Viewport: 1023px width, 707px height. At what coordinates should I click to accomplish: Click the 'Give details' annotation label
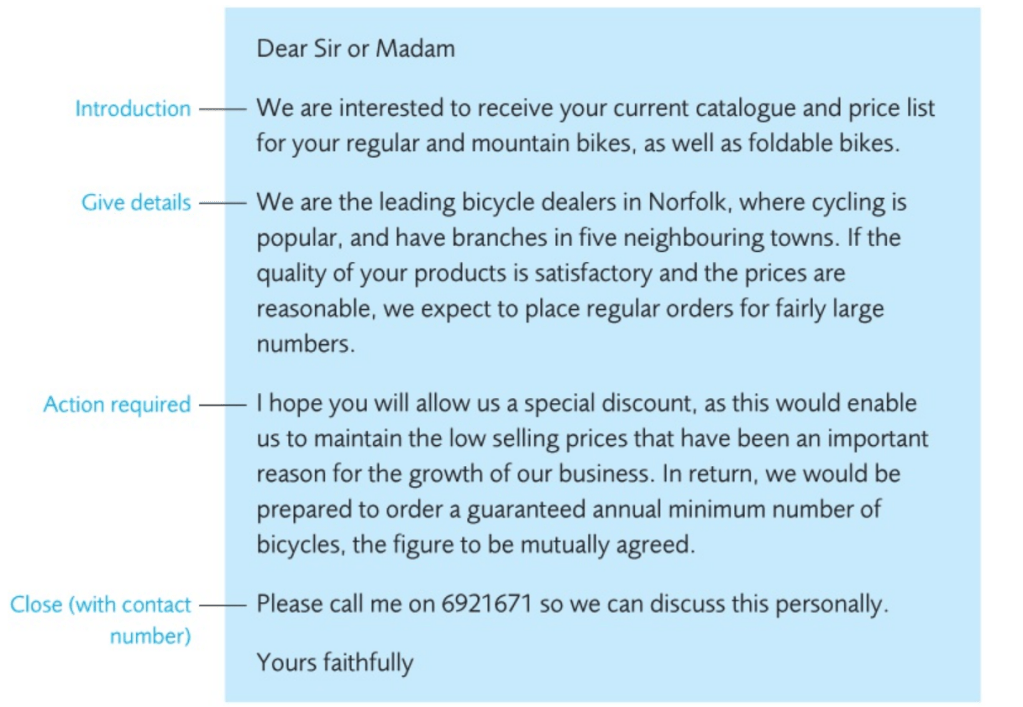pos(135,203)
